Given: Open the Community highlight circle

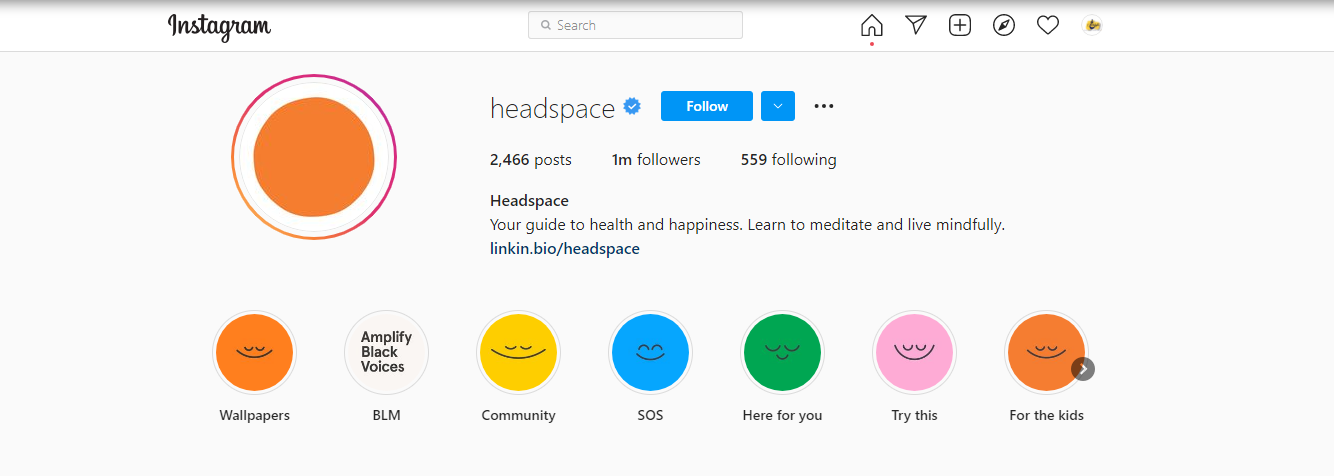Looking at the screenshot, I should click(x=518, y=352).
